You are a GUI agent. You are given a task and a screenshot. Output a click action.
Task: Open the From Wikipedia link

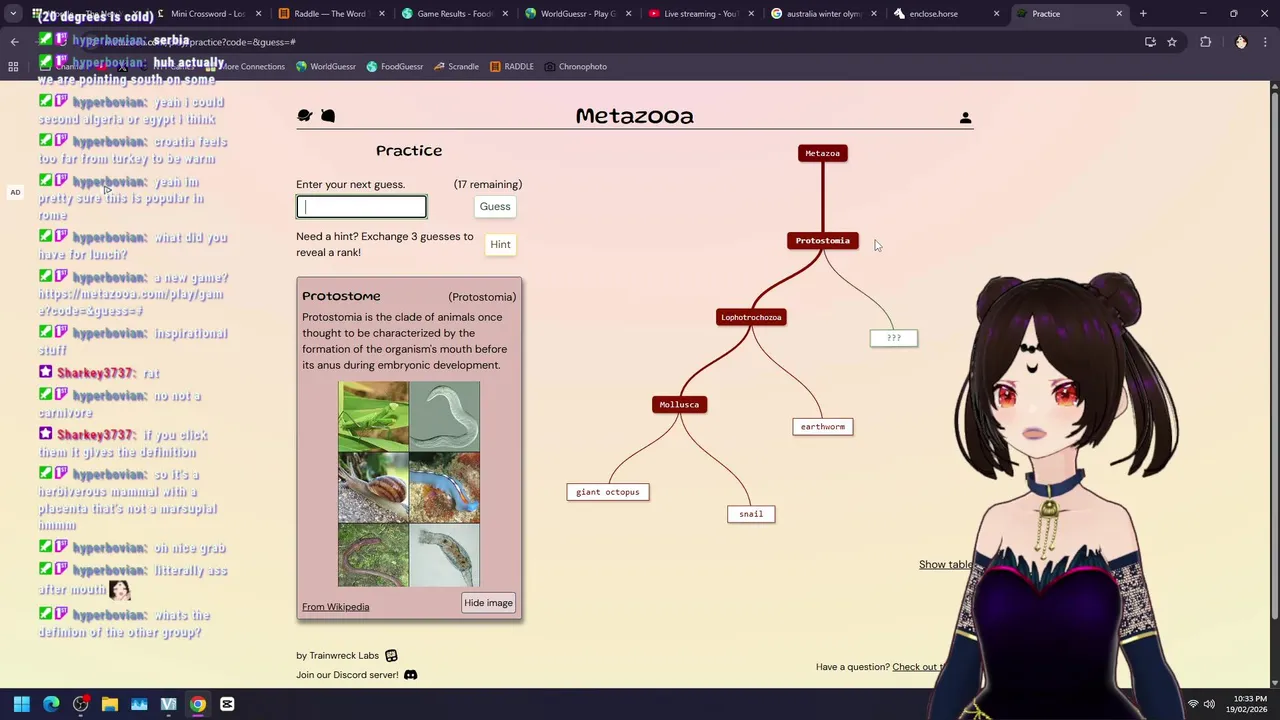pos(335,607)
